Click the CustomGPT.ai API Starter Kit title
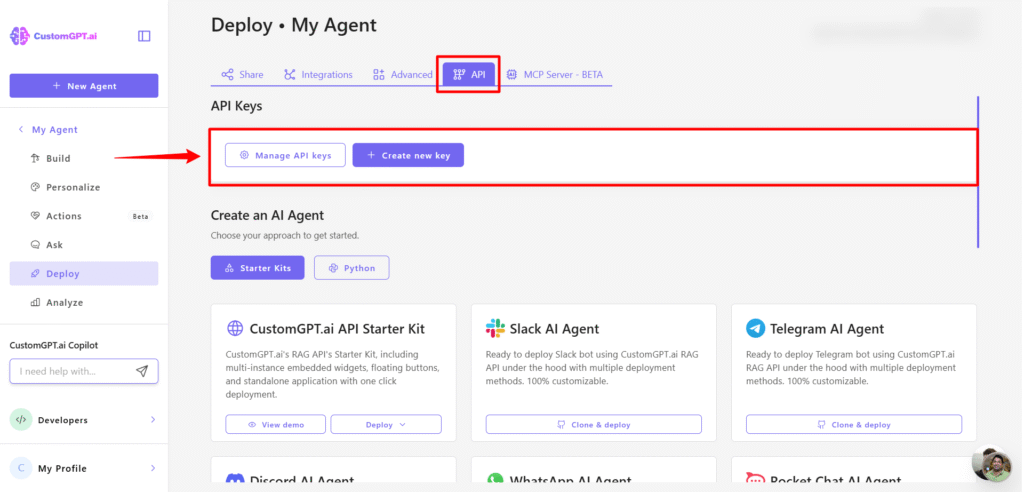The image size is (1024, 492). coord(337,329)
